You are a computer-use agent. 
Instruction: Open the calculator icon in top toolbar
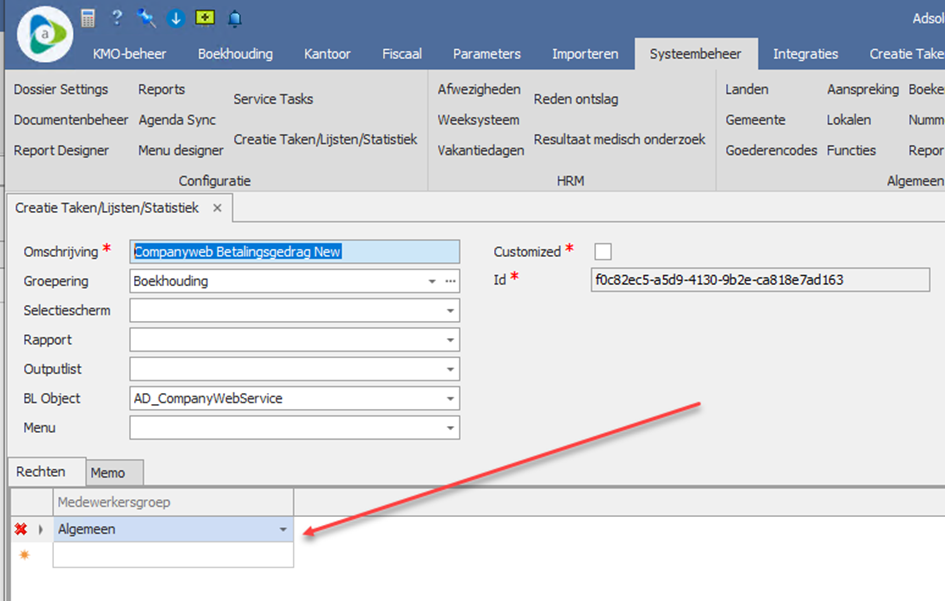point(88,18)
